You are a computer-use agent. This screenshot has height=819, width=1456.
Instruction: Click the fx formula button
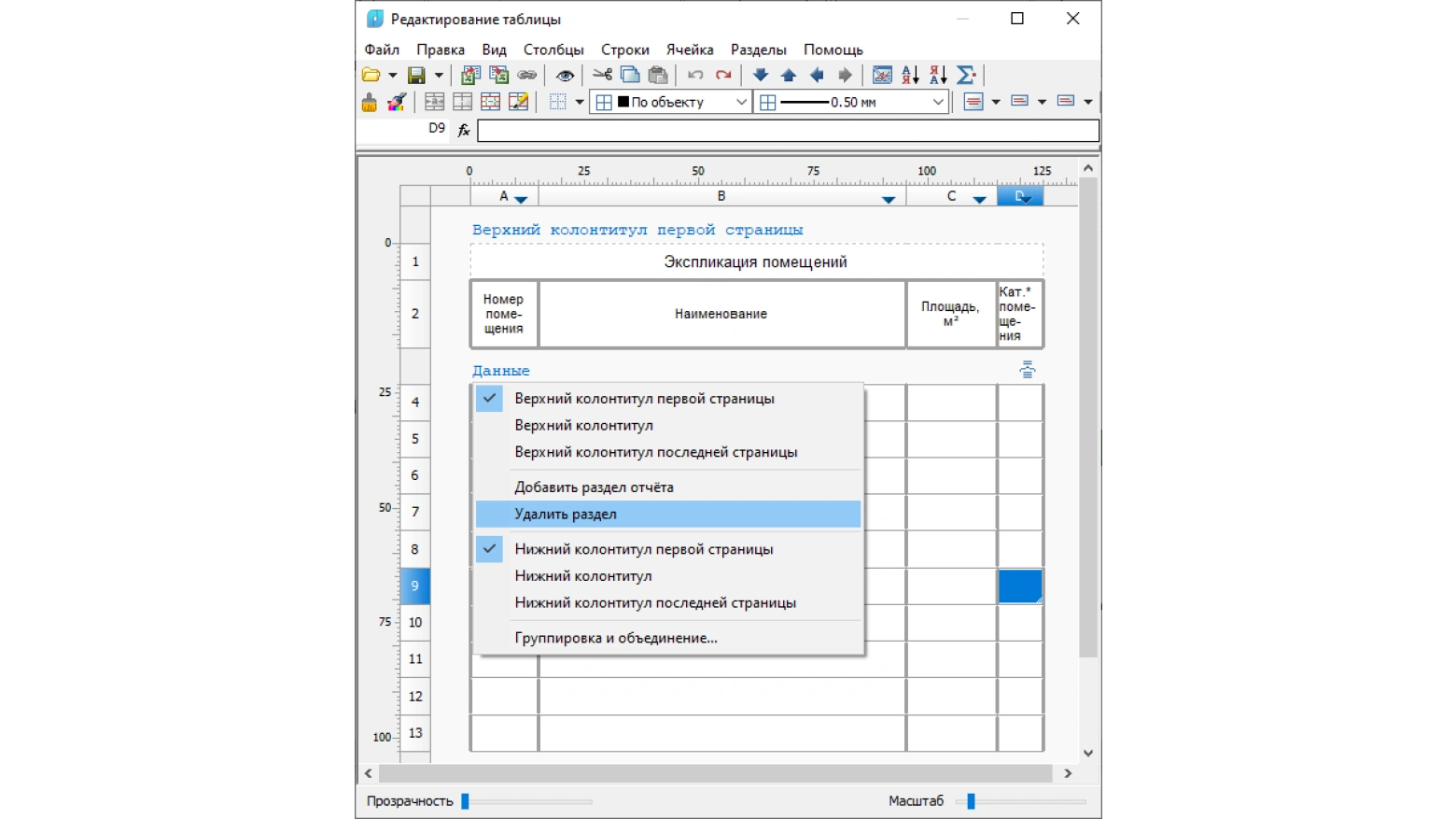pyautogui.click(x=464, y=130)
